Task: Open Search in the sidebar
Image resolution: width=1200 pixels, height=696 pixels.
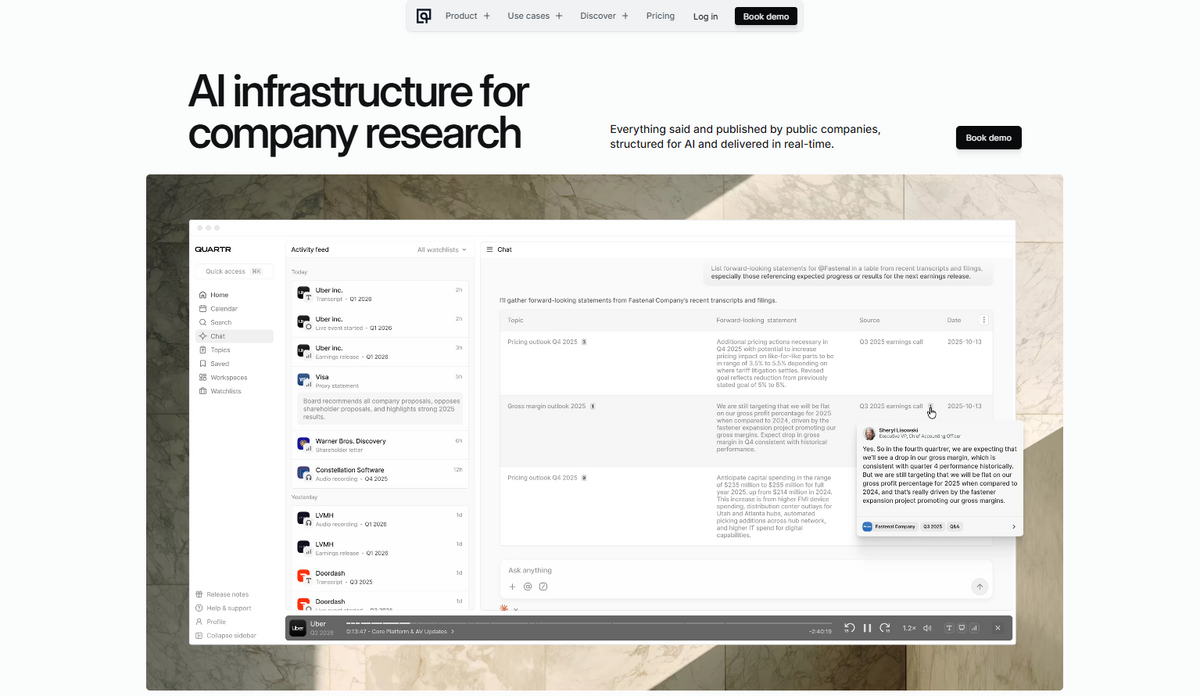Action: coord(233,323)
